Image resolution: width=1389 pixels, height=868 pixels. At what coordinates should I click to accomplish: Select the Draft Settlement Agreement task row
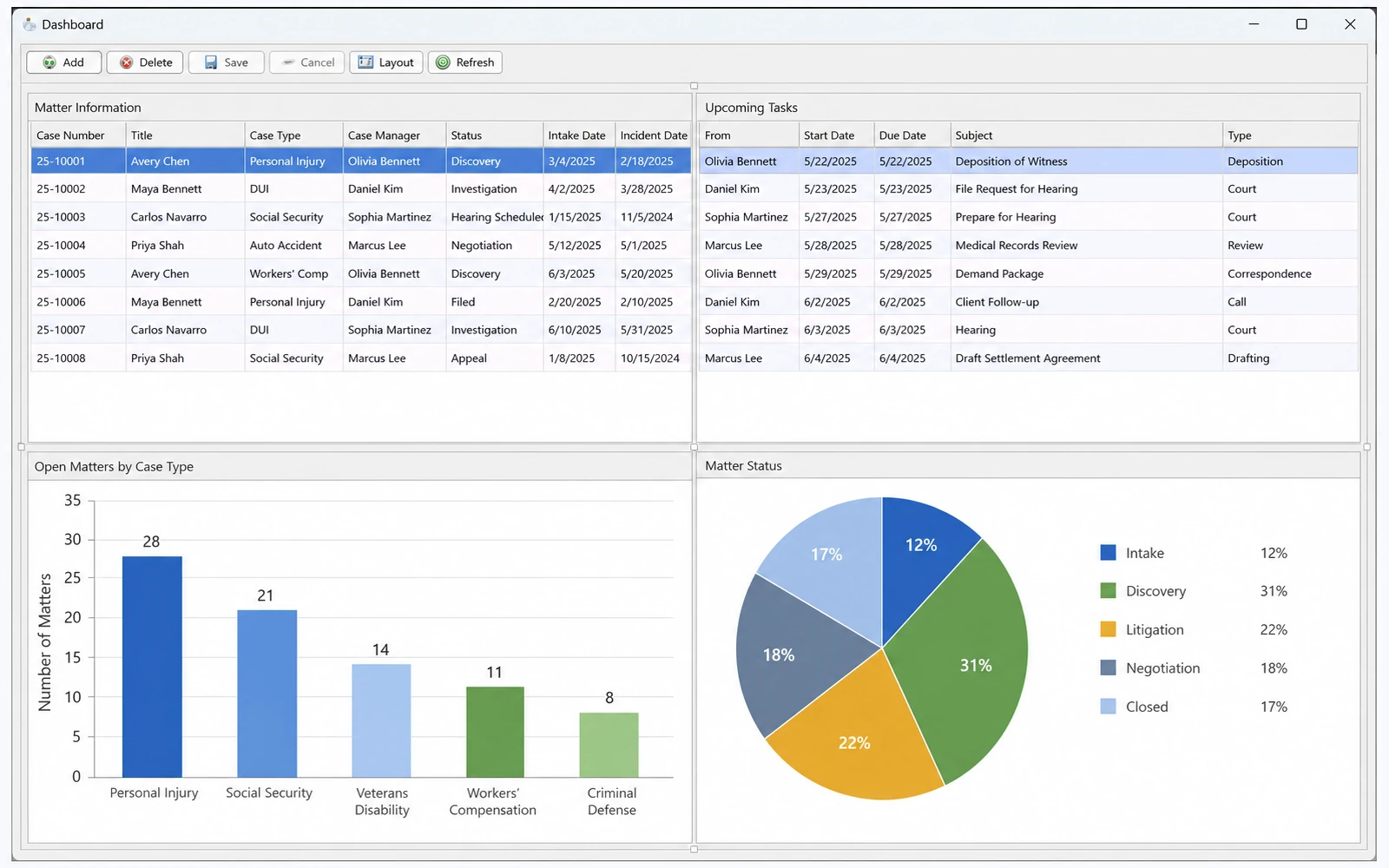1028,358
